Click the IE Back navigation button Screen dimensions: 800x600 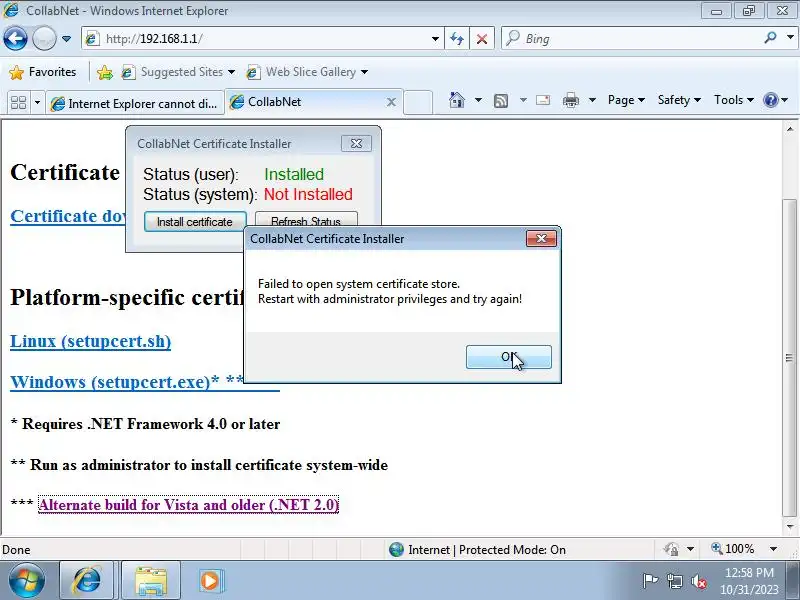pyautogui.click(x=15, y=38)
